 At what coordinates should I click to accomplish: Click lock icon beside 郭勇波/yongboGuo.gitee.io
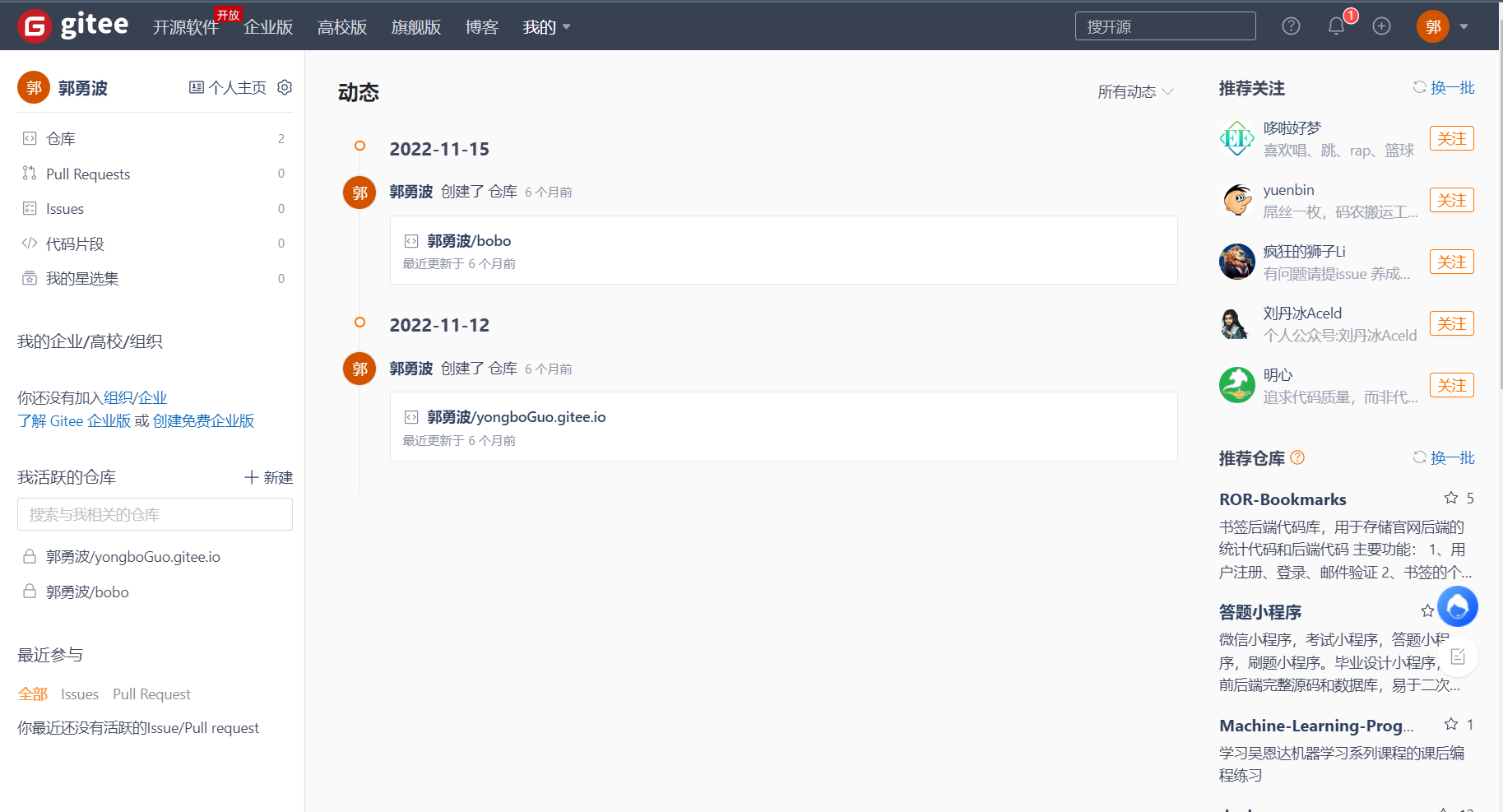click(30, 557)
